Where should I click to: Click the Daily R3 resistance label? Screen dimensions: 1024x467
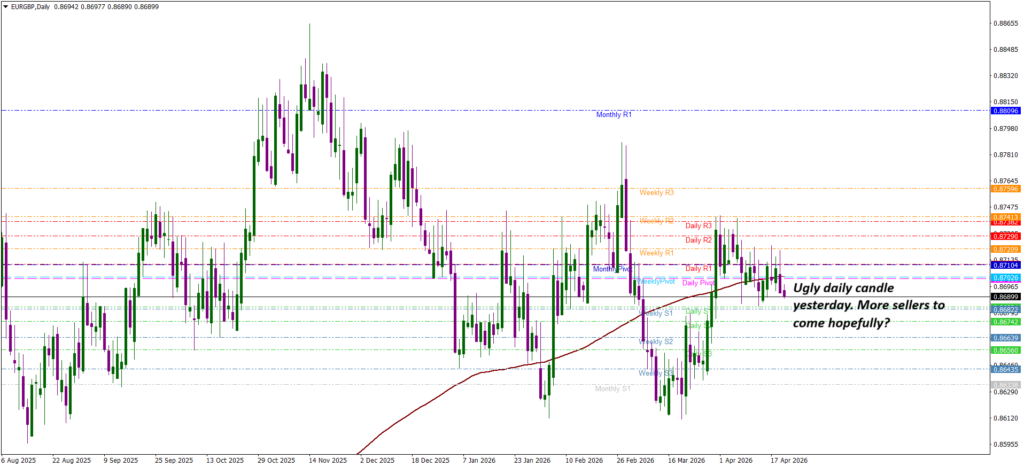pyautogui.click(x=699, y=226)
